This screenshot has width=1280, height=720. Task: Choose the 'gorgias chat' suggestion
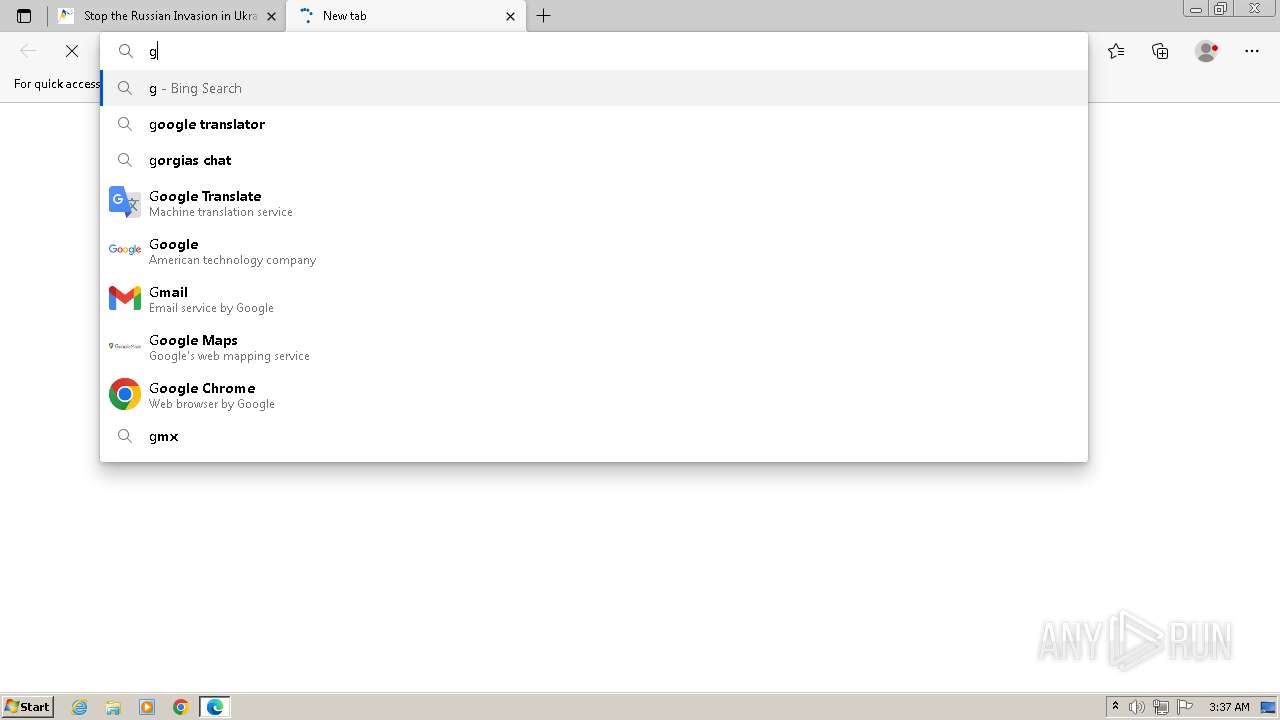pyautogui.click(x=594, y=160)
